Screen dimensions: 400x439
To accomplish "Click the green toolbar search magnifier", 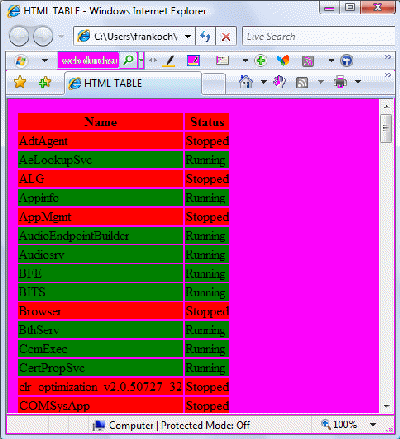I will coord(129,60).
